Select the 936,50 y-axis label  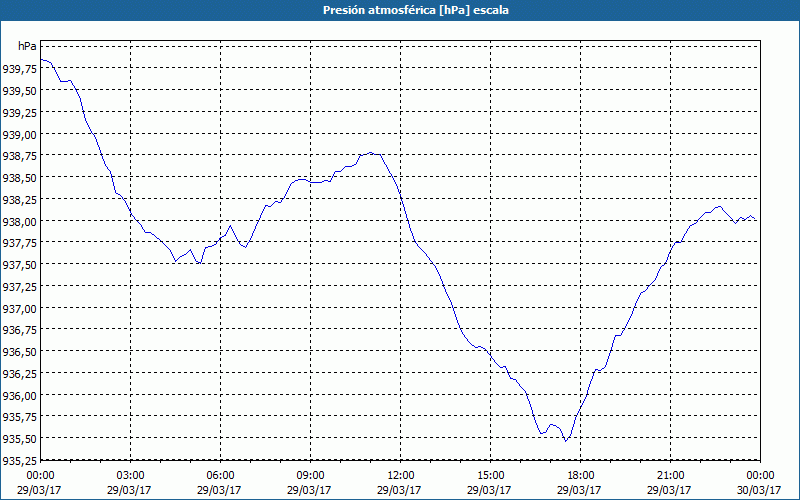tap(19, 352)
